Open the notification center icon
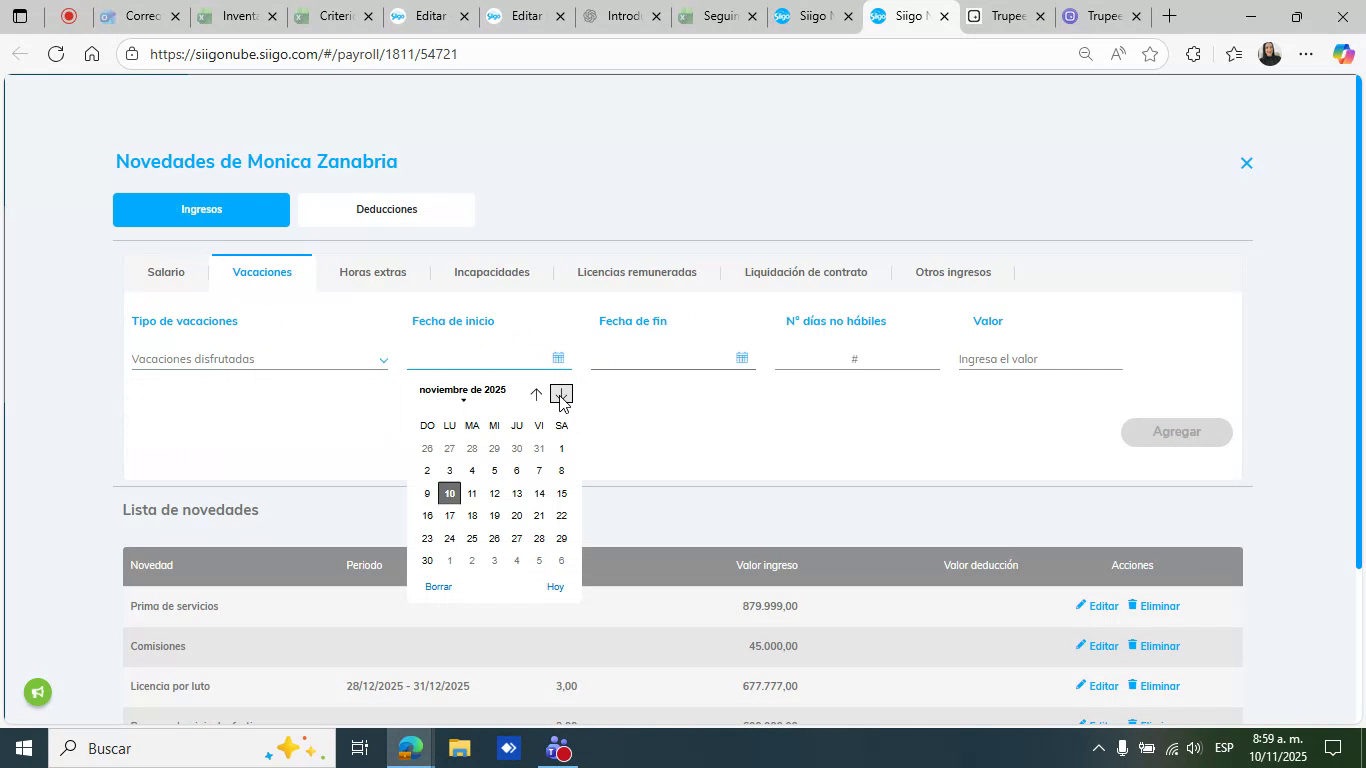1366x768 pixels. [x=1332, y=748]
